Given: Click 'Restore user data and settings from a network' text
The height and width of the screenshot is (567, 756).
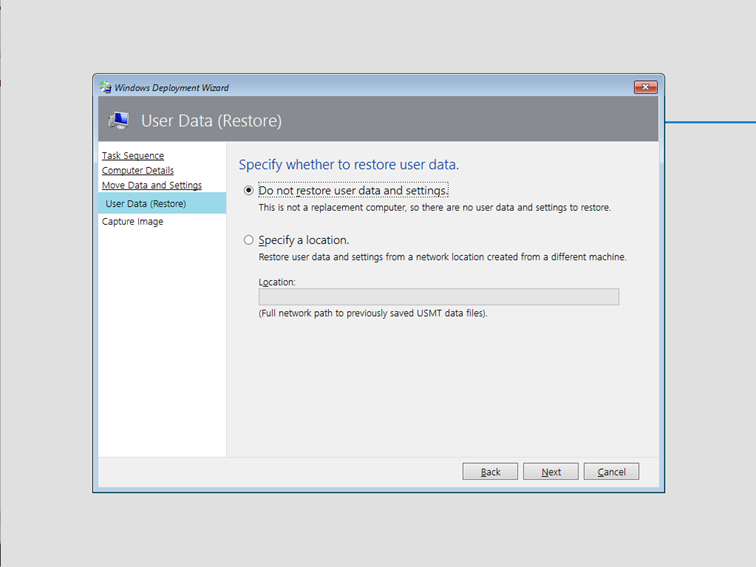Looking at the screenshot, I should [442, 257].
